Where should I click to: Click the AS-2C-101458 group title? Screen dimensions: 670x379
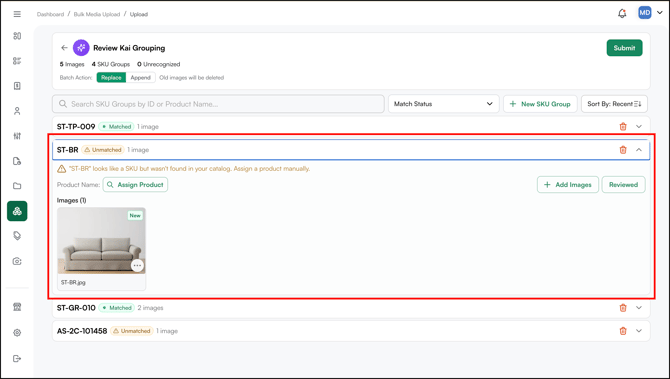[82, 331]
